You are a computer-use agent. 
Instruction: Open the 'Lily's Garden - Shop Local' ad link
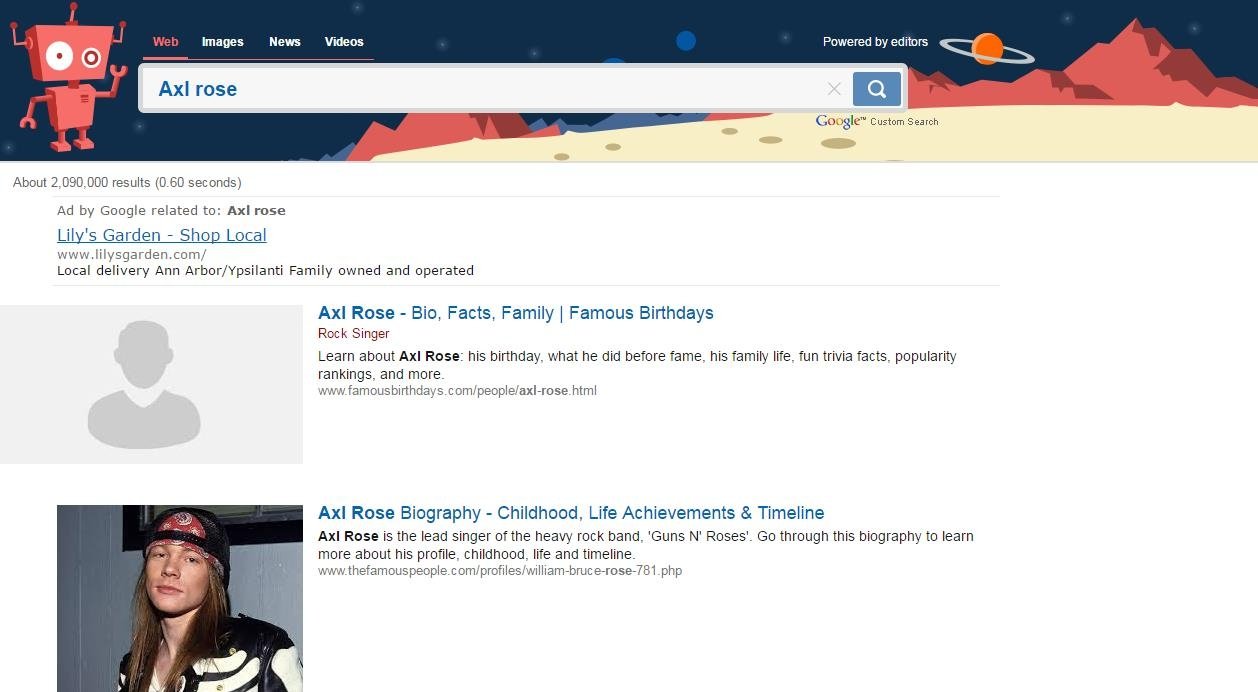click(x=162, y=235)
